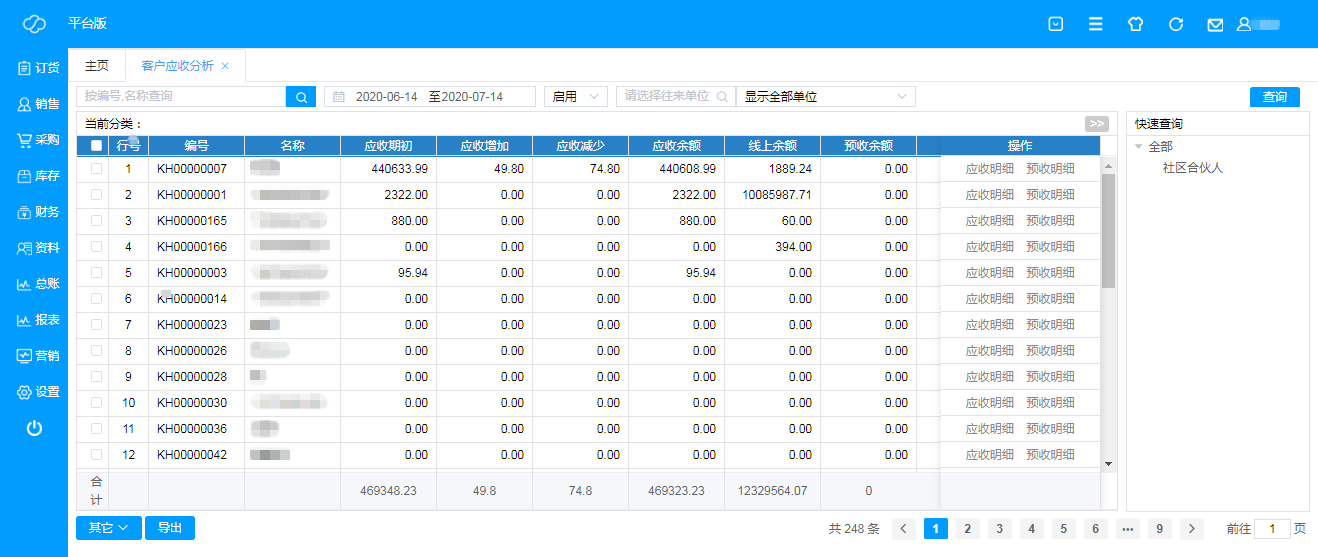The image size is (1318, 557).
Task: Open the 显示全部单位 dropdown
Action: (825, 96)
